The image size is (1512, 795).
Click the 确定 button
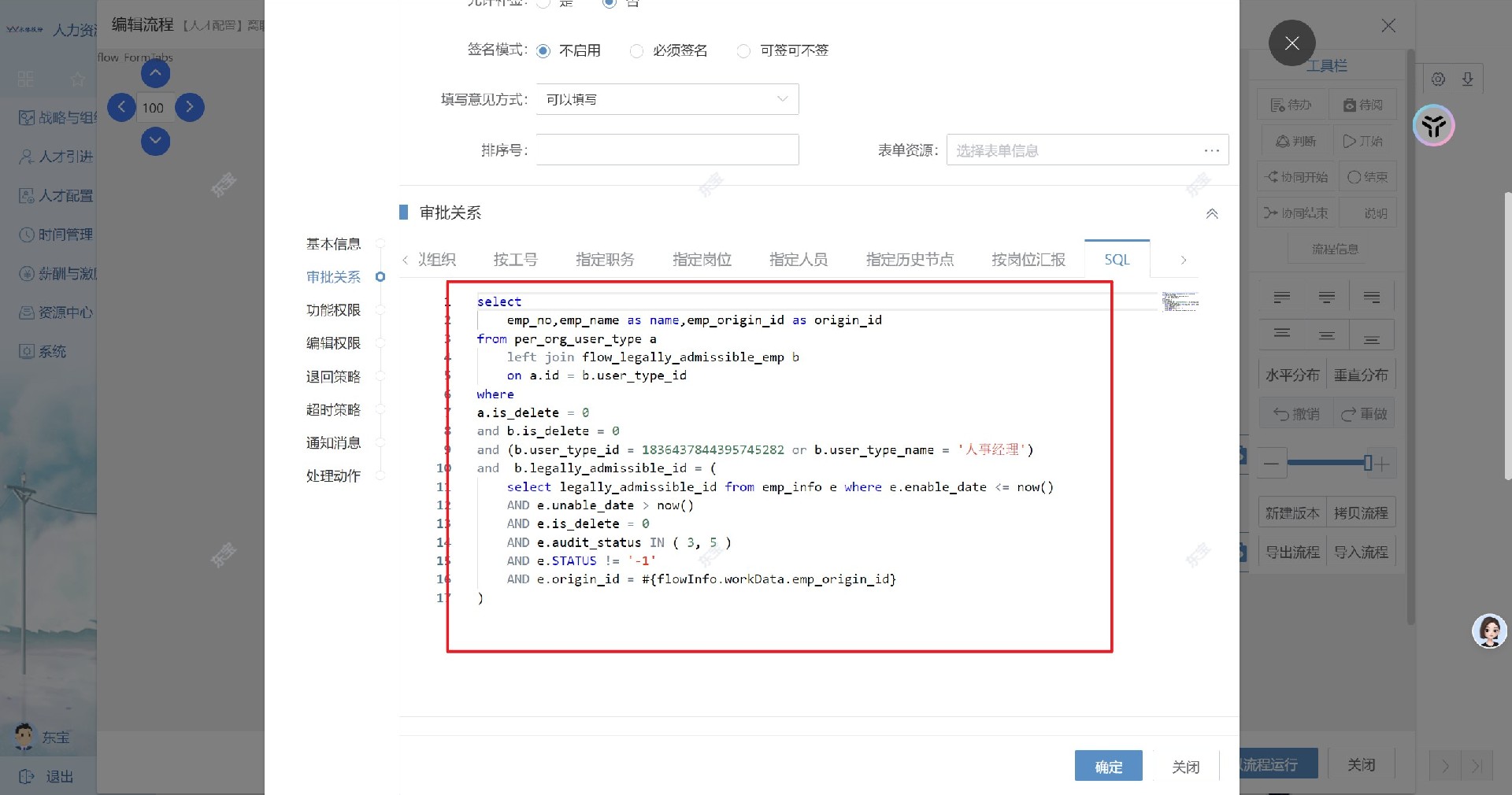coord(1108,766)
